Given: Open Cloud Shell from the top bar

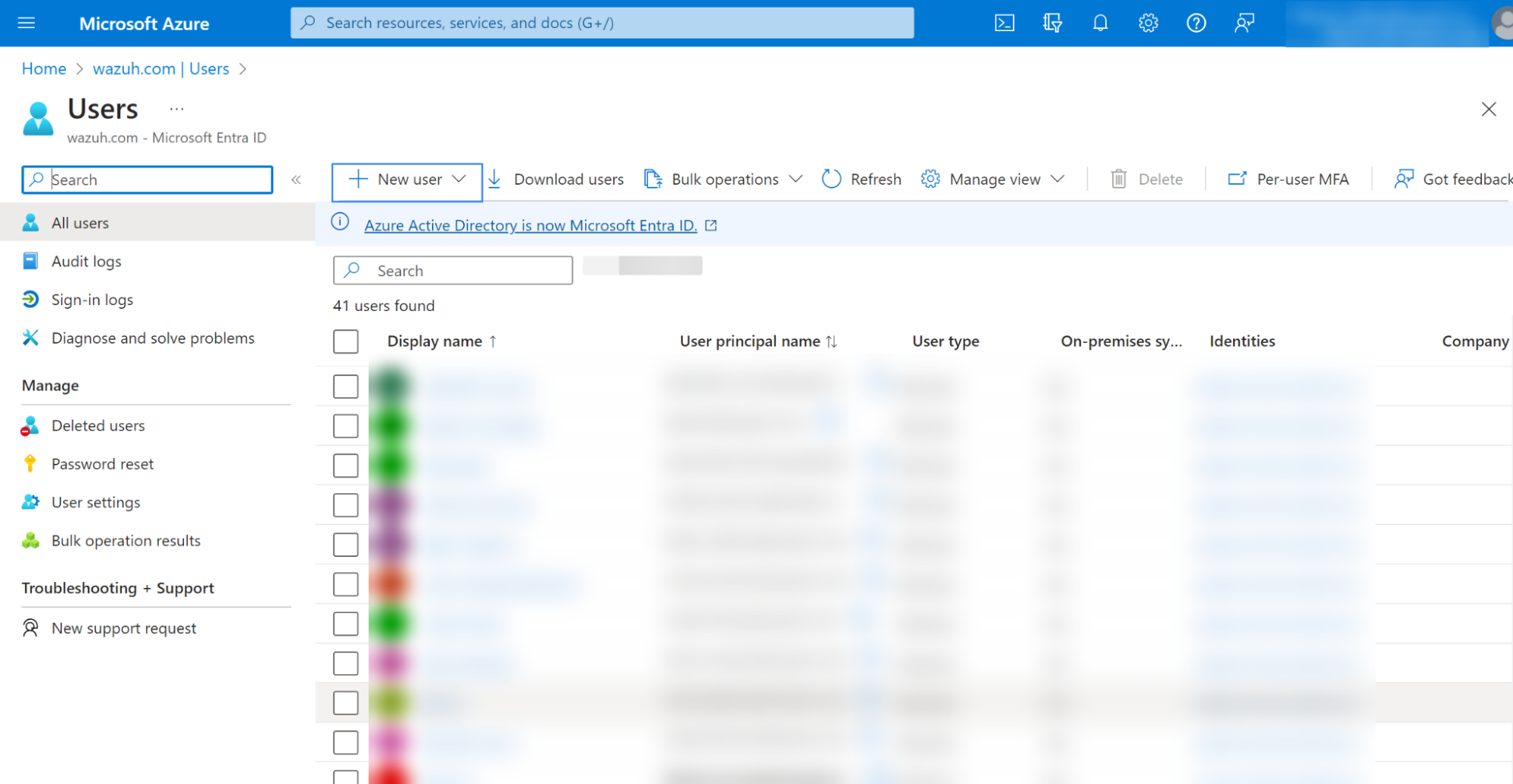Looking at the screenshot, I should pos(1004,23).
